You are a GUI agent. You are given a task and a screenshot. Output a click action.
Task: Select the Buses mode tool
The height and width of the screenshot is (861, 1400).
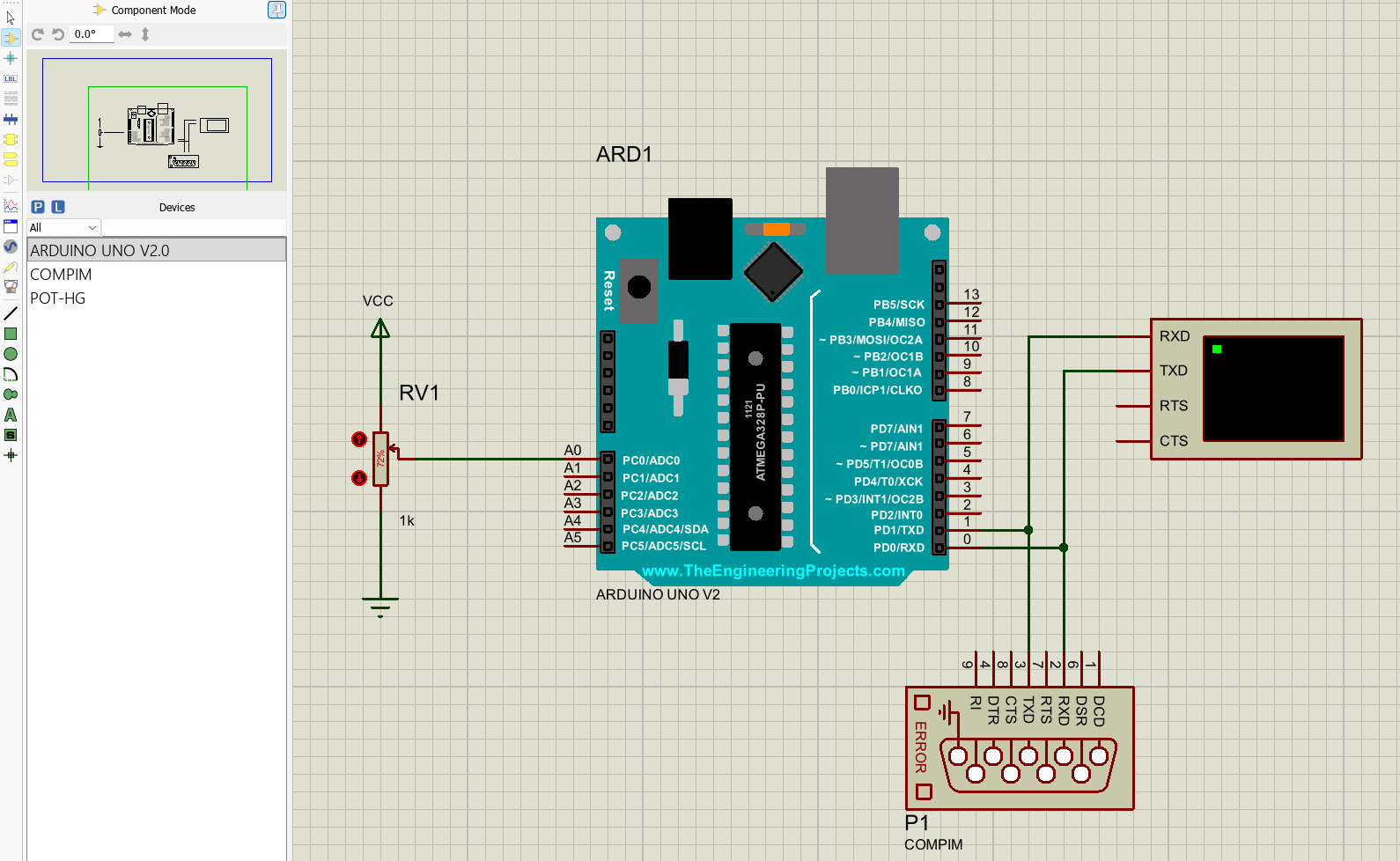click(x=11, y=119)
